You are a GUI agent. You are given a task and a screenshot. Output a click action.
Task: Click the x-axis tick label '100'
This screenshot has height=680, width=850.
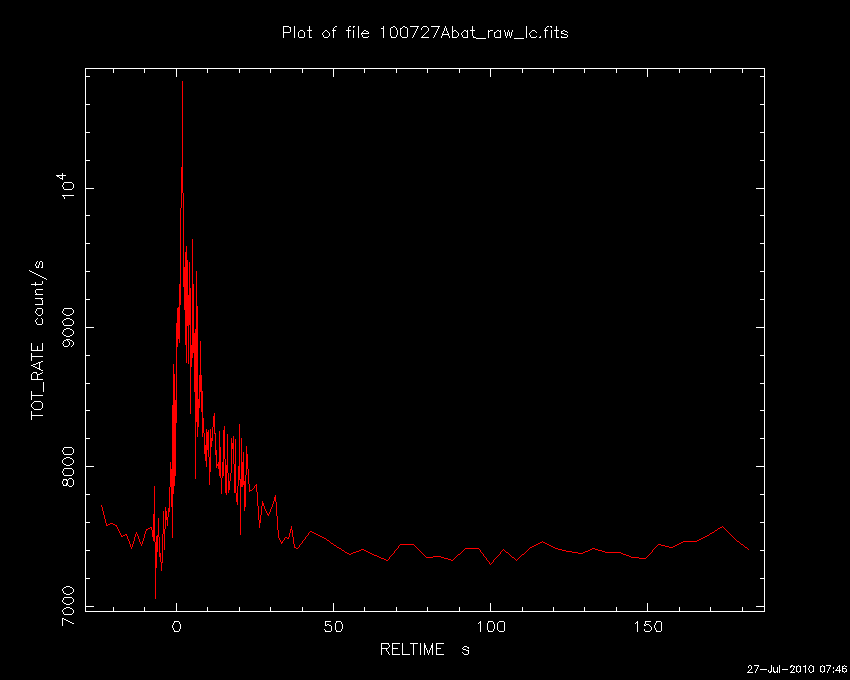click(x=491, y=627)
